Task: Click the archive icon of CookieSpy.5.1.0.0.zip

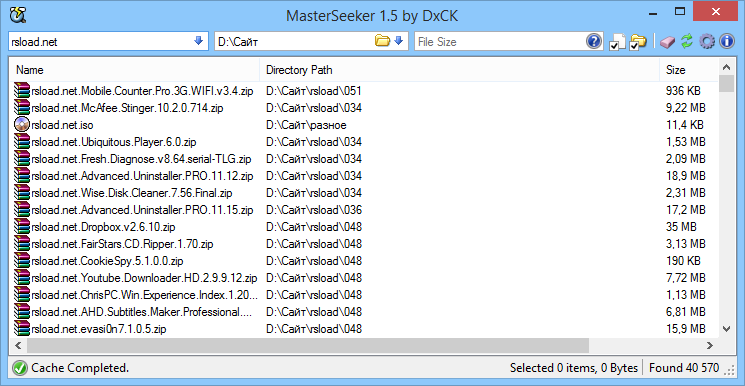Action: click(22, 261)
